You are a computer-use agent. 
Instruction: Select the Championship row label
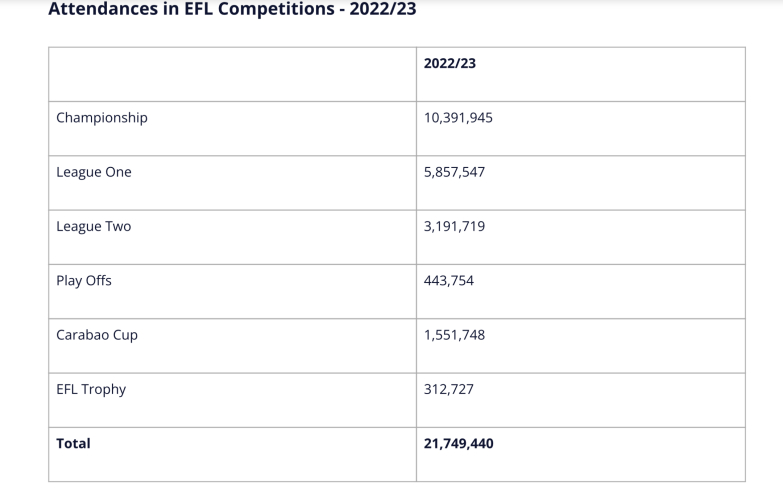pyautogui.click(x=102, y=118)
